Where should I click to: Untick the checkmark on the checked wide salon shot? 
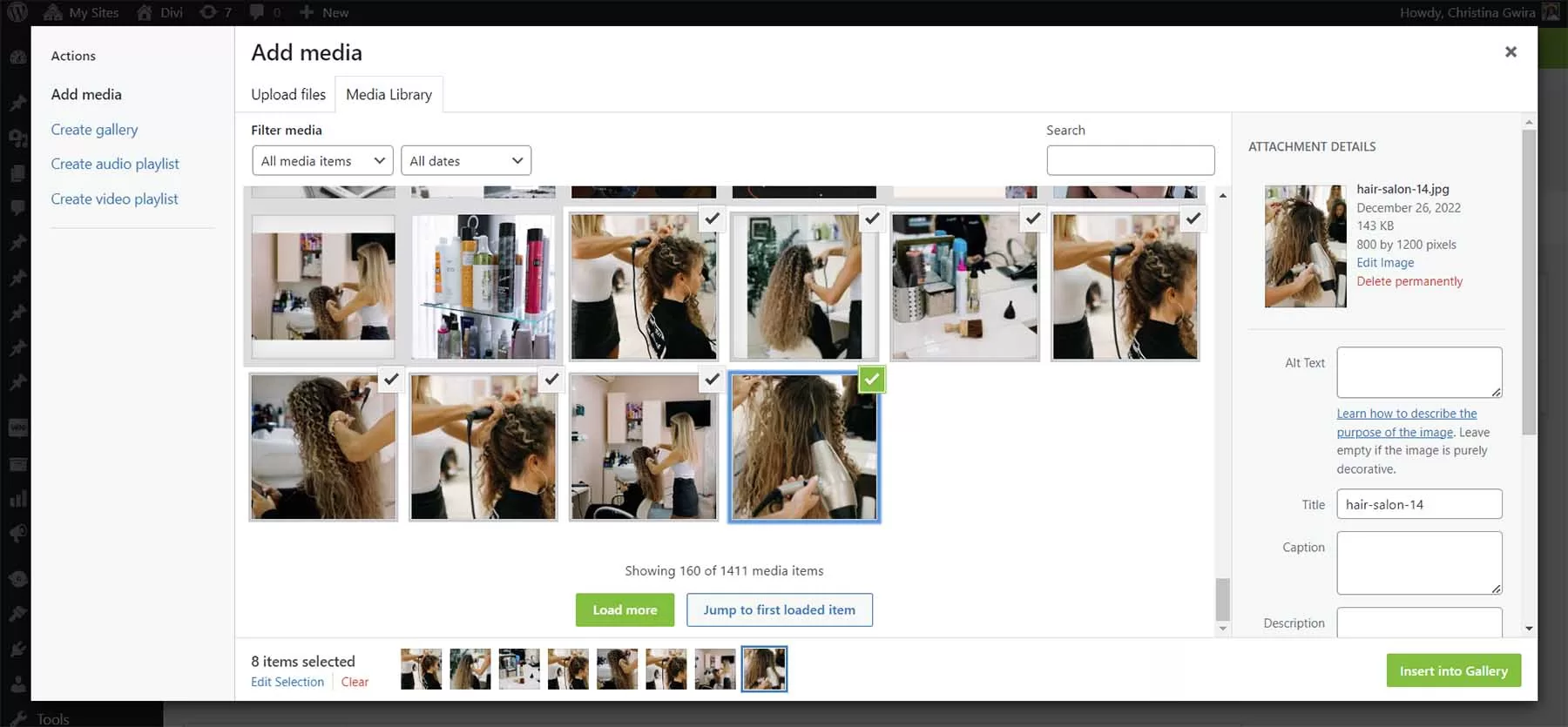[x=712, y=379]
